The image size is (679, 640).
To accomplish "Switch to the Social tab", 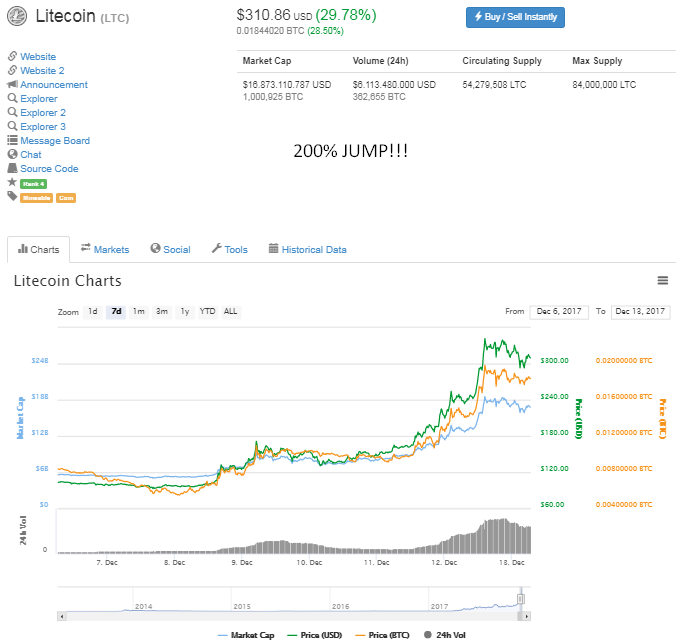I will click(x=171, y=249).
